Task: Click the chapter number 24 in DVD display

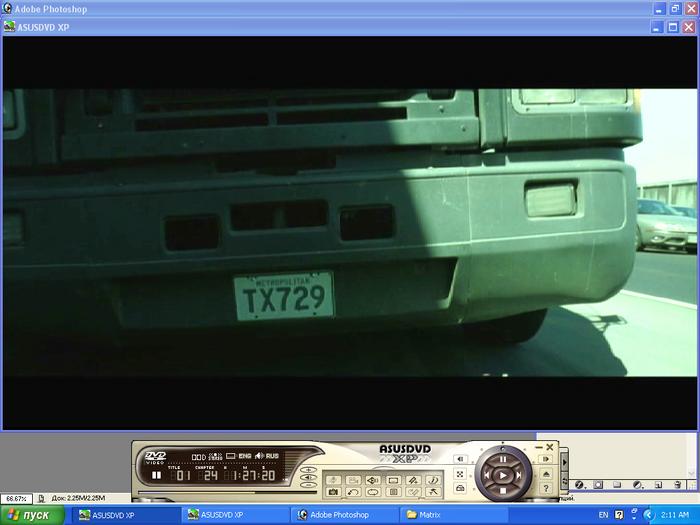Action: (x=210, y=475)
